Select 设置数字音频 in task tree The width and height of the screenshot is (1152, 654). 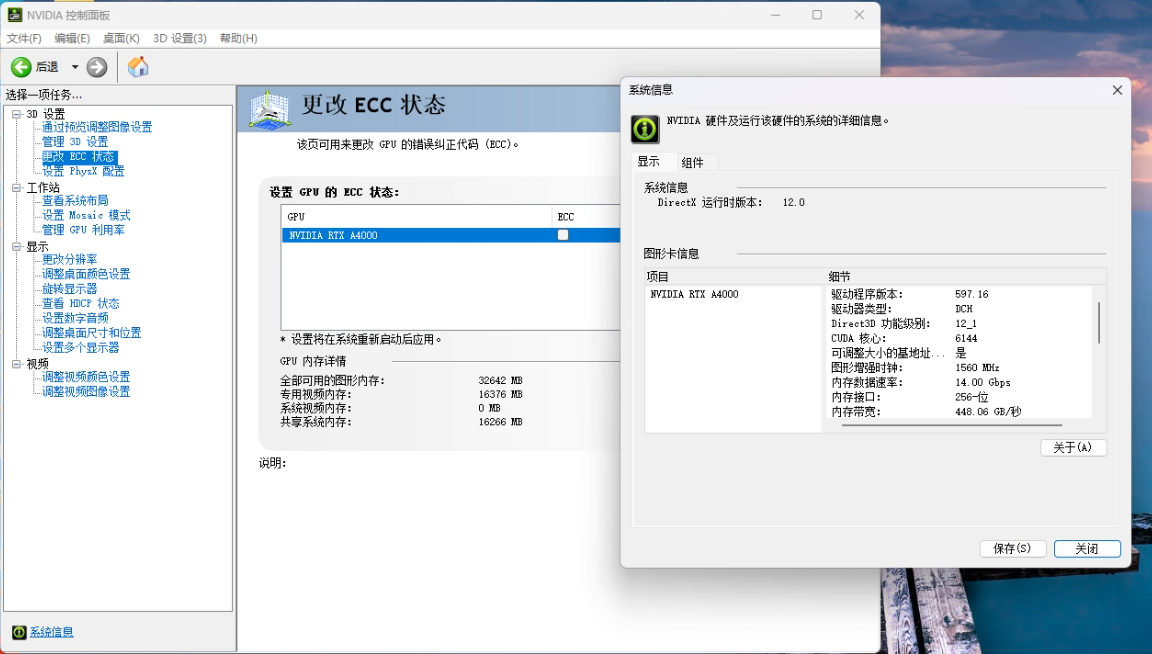coord(75,318)
